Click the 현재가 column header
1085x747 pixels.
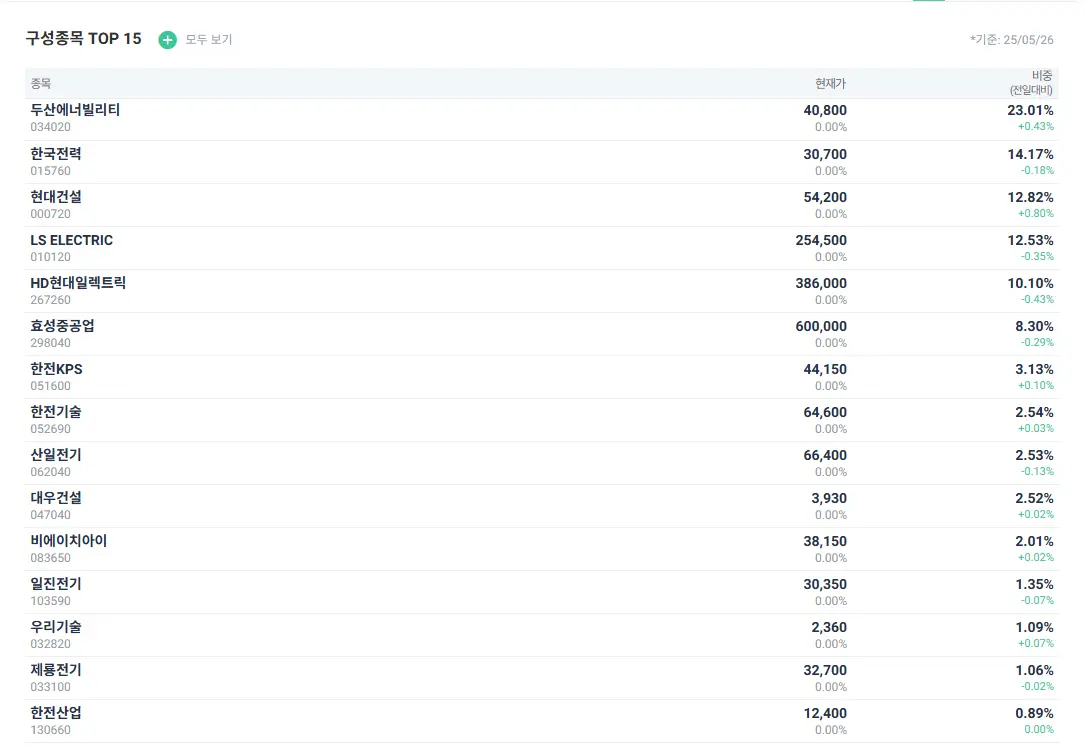point(830,84)
